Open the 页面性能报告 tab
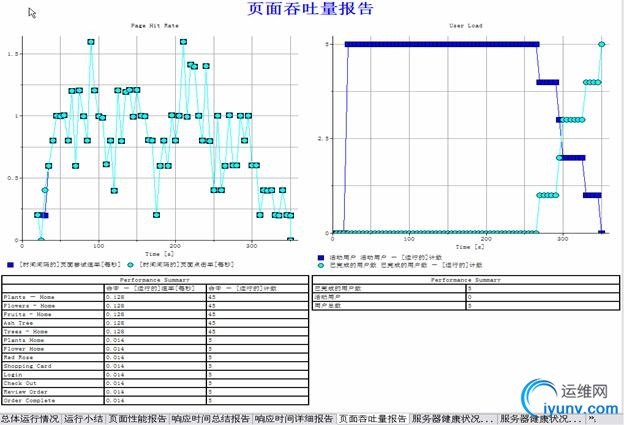 (x=138, y=419)
